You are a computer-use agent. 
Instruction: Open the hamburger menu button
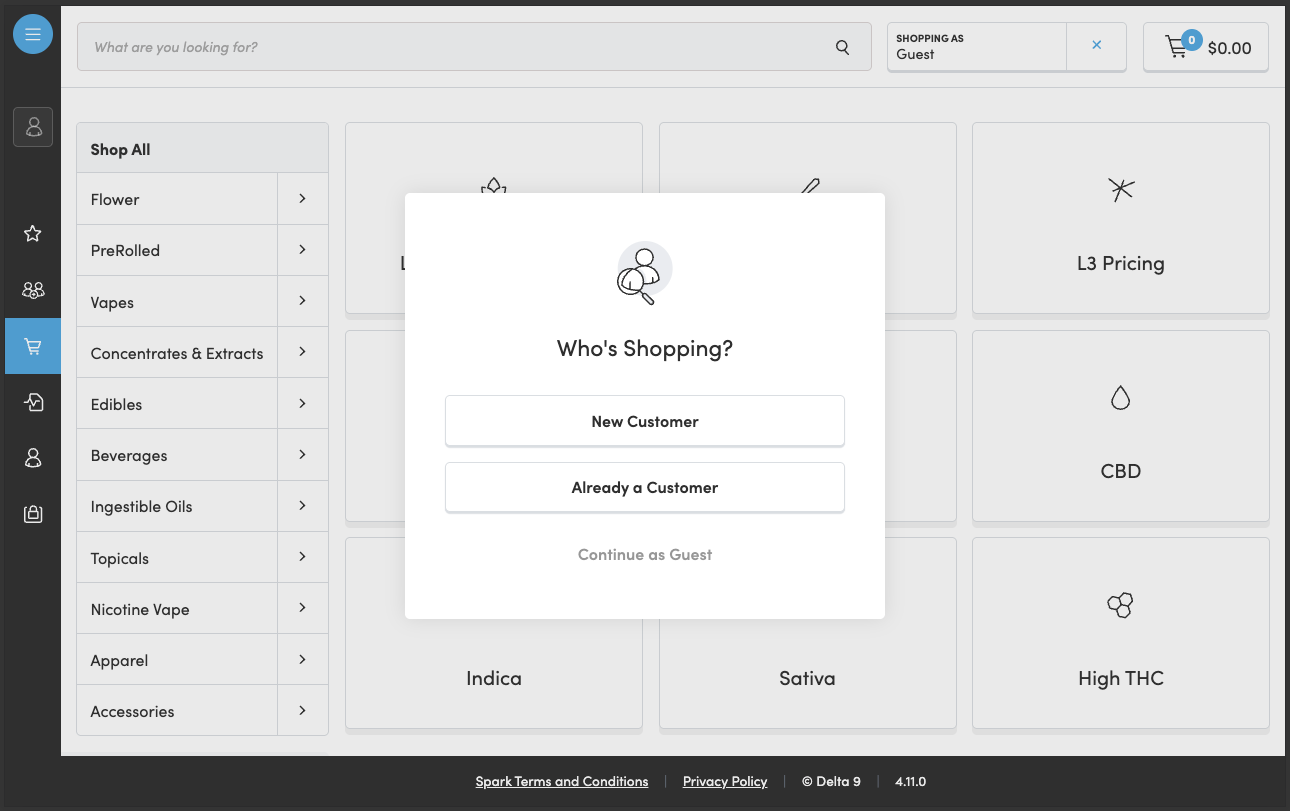coord(33,35)
